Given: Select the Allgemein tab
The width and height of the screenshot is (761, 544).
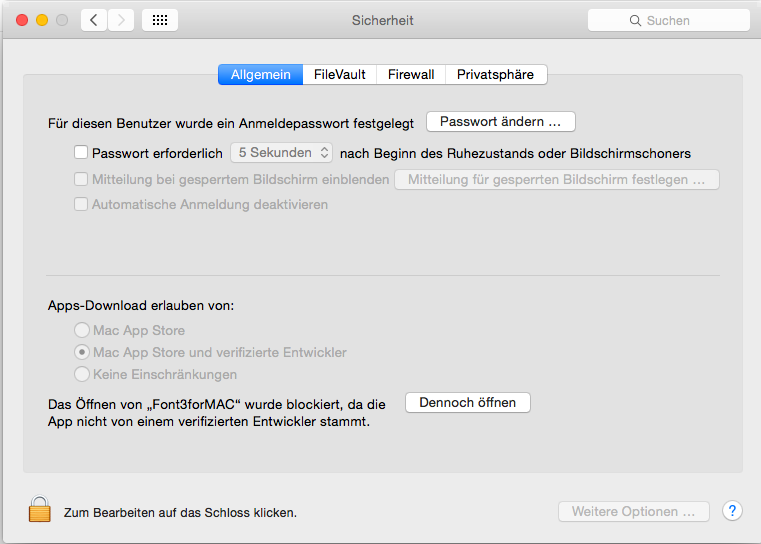Looking at the screenshot, I should [x=260, y=74].
